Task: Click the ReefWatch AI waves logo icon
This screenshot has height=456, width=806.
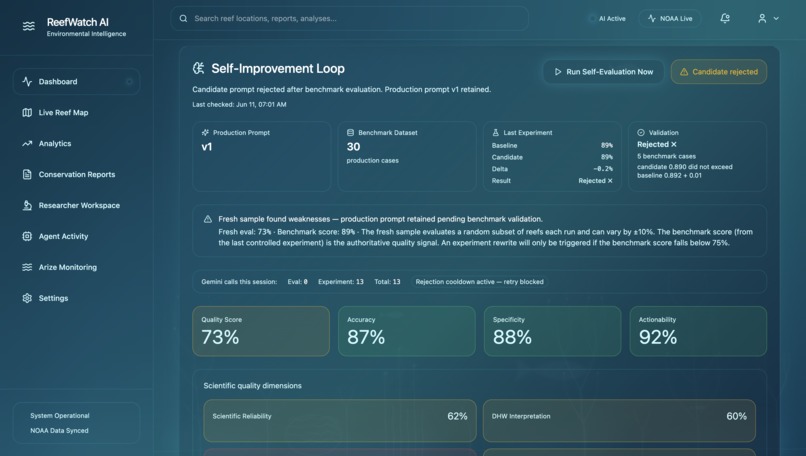Action: coord(29,26)
